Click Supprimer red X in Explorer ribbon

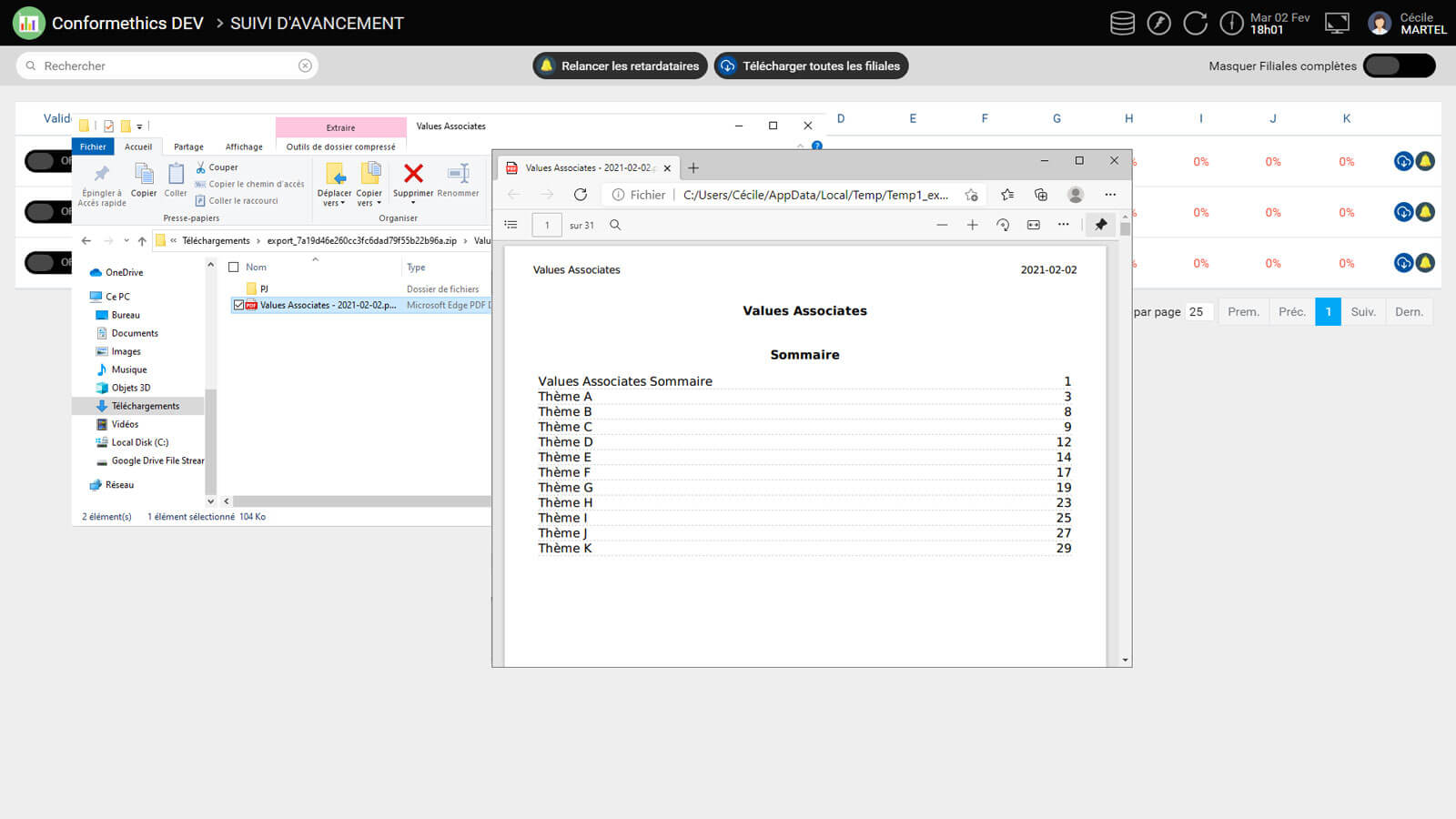pyautogui.click(x=413, y=179)
